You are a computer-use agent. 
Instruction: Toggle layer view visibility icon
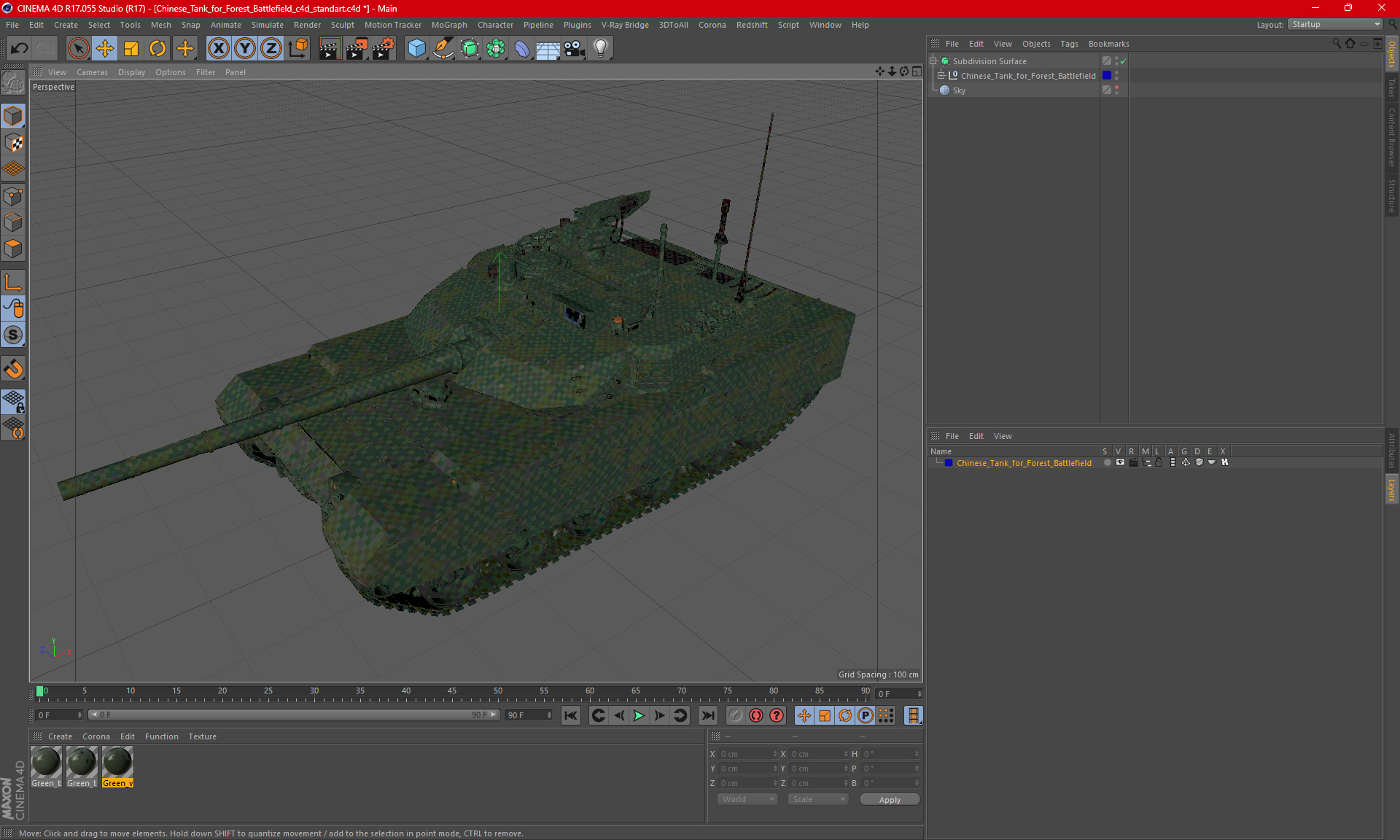(x=1120, y=462)
